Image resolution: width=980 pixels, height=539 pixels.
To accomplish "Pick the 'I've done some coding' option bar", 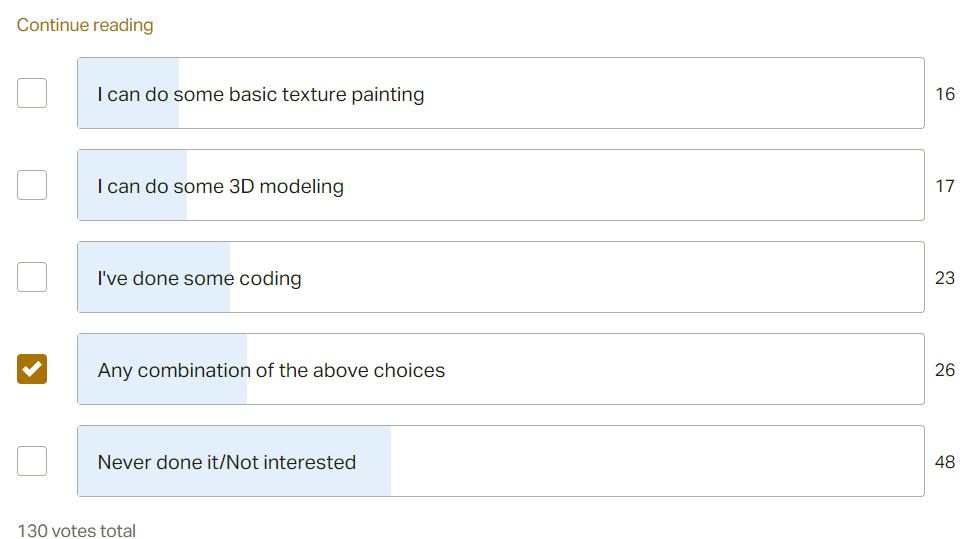I will click(501, 277).
